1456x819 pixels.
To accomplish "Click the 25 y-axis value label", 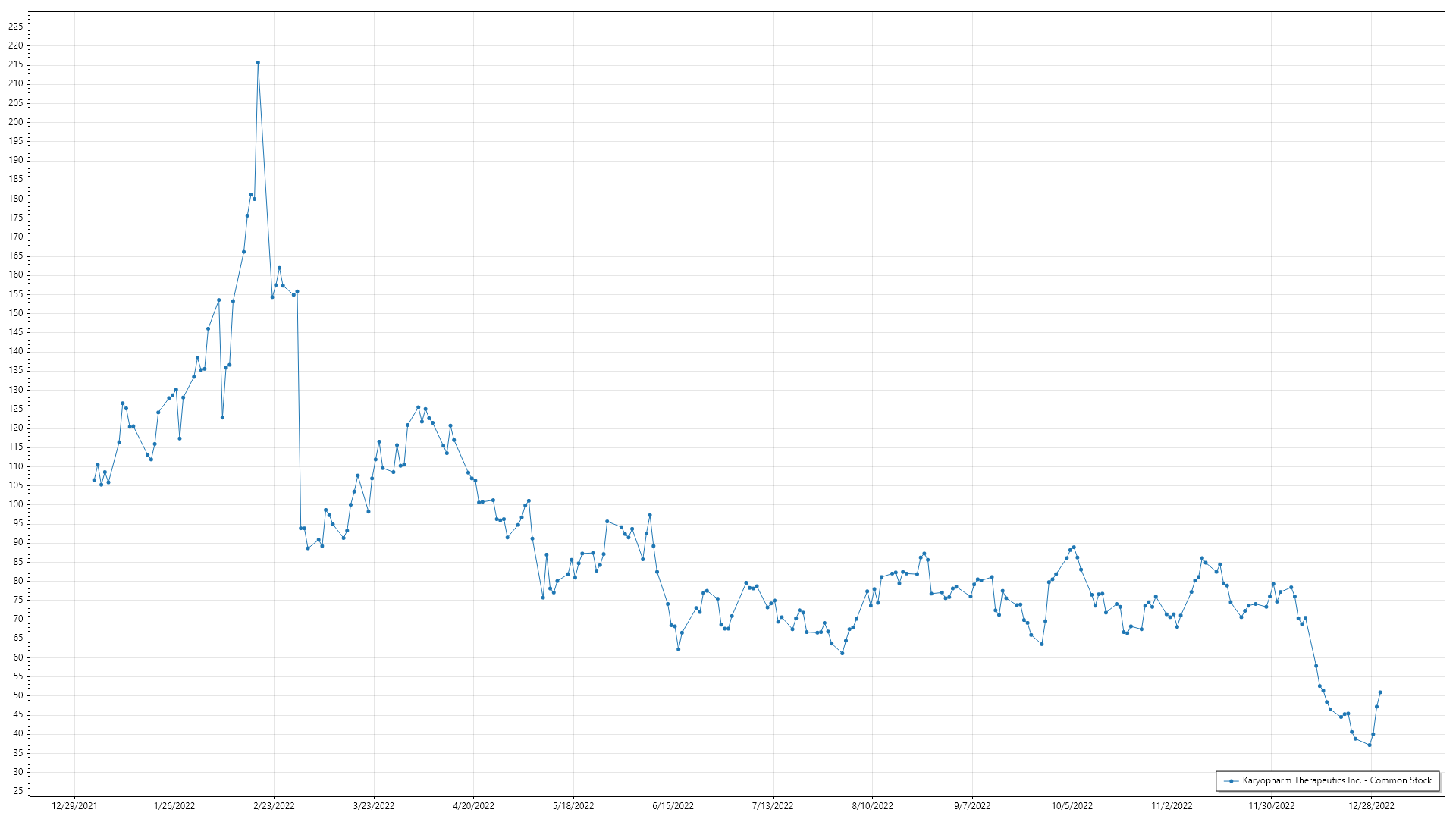I will click(18, 791).
